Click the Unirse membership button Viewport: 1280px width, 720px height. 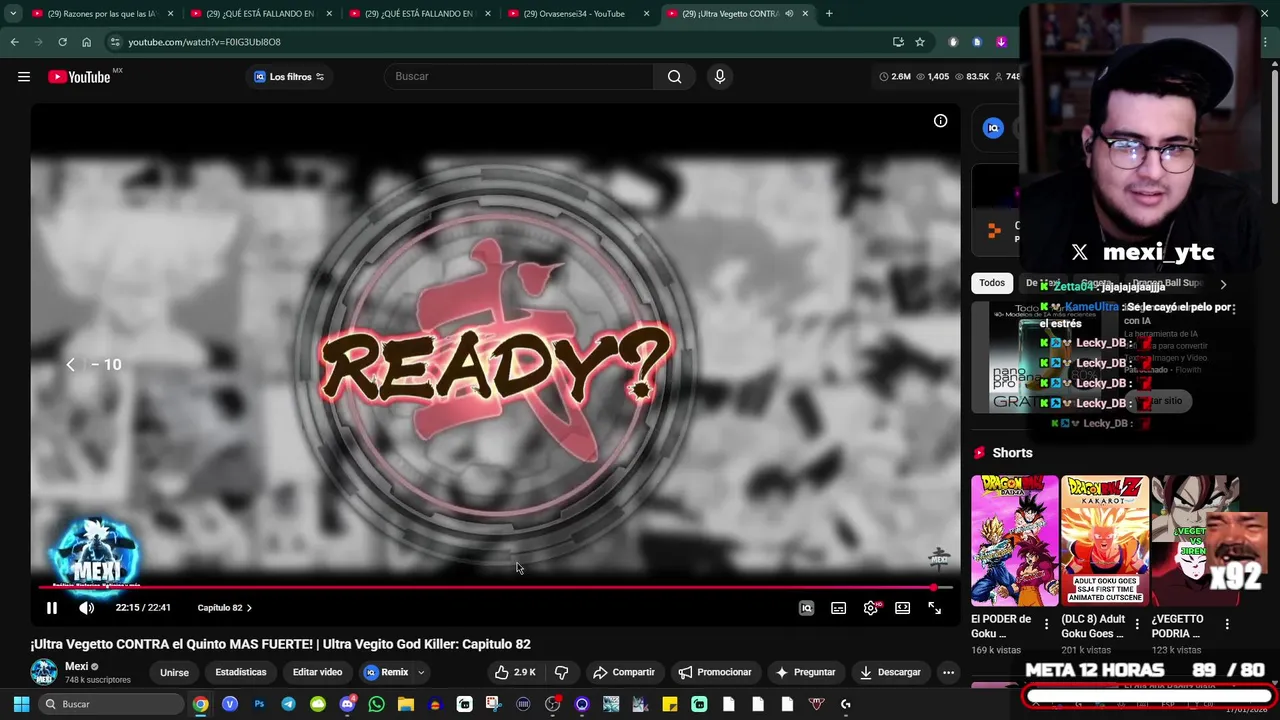(x=174, y=672)
